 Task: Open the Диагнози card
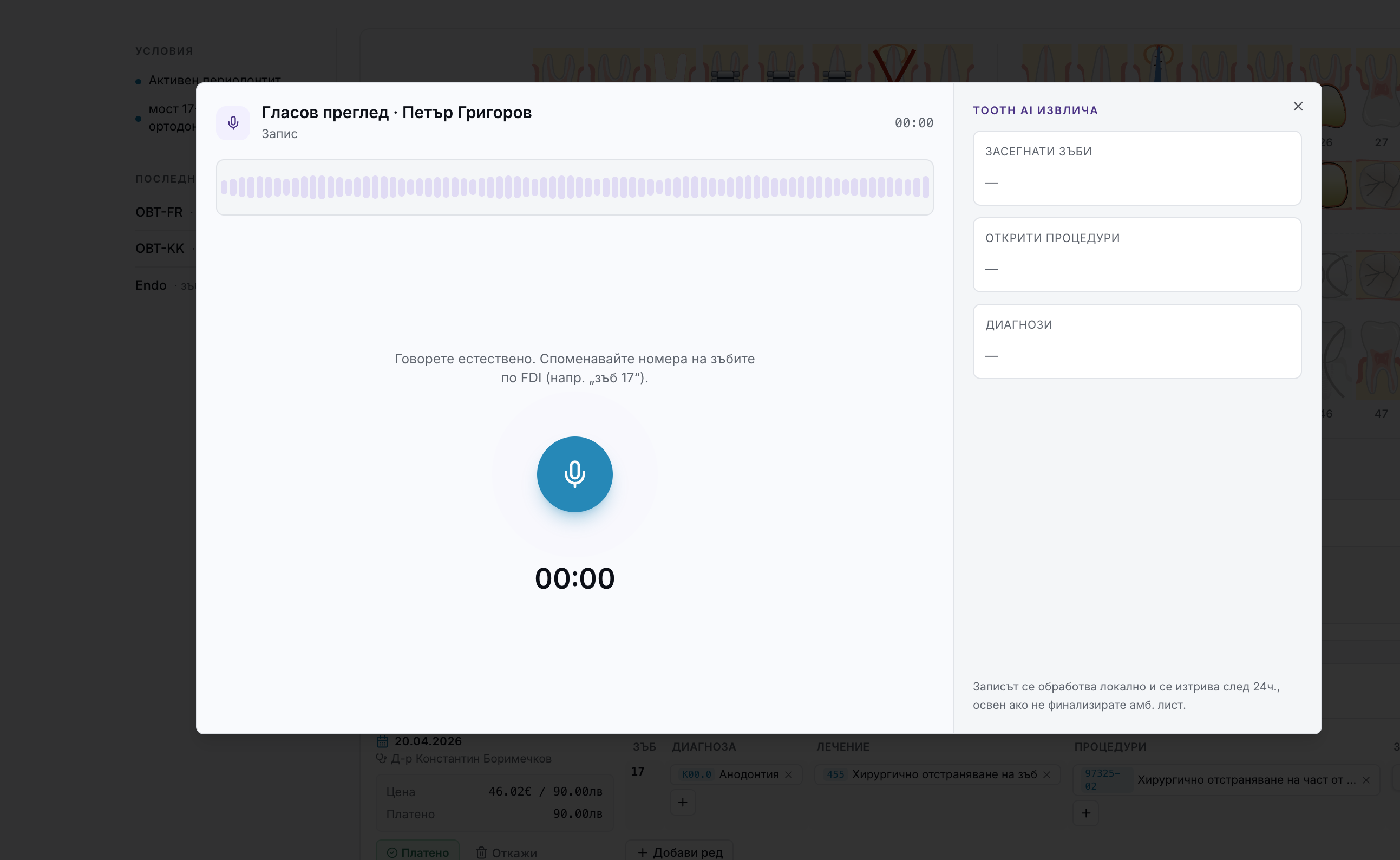1137,341
